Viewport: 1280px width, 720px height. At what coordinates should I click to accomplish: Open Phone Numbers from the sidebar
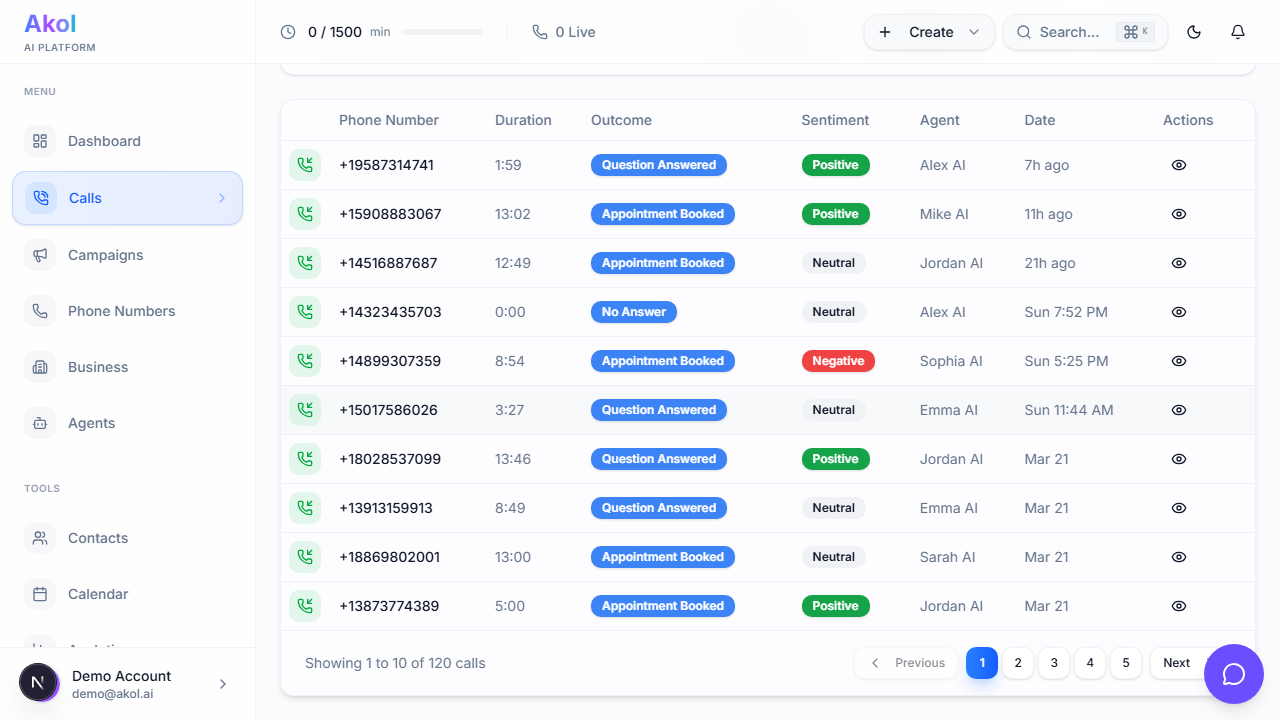(x=120, y=311)
